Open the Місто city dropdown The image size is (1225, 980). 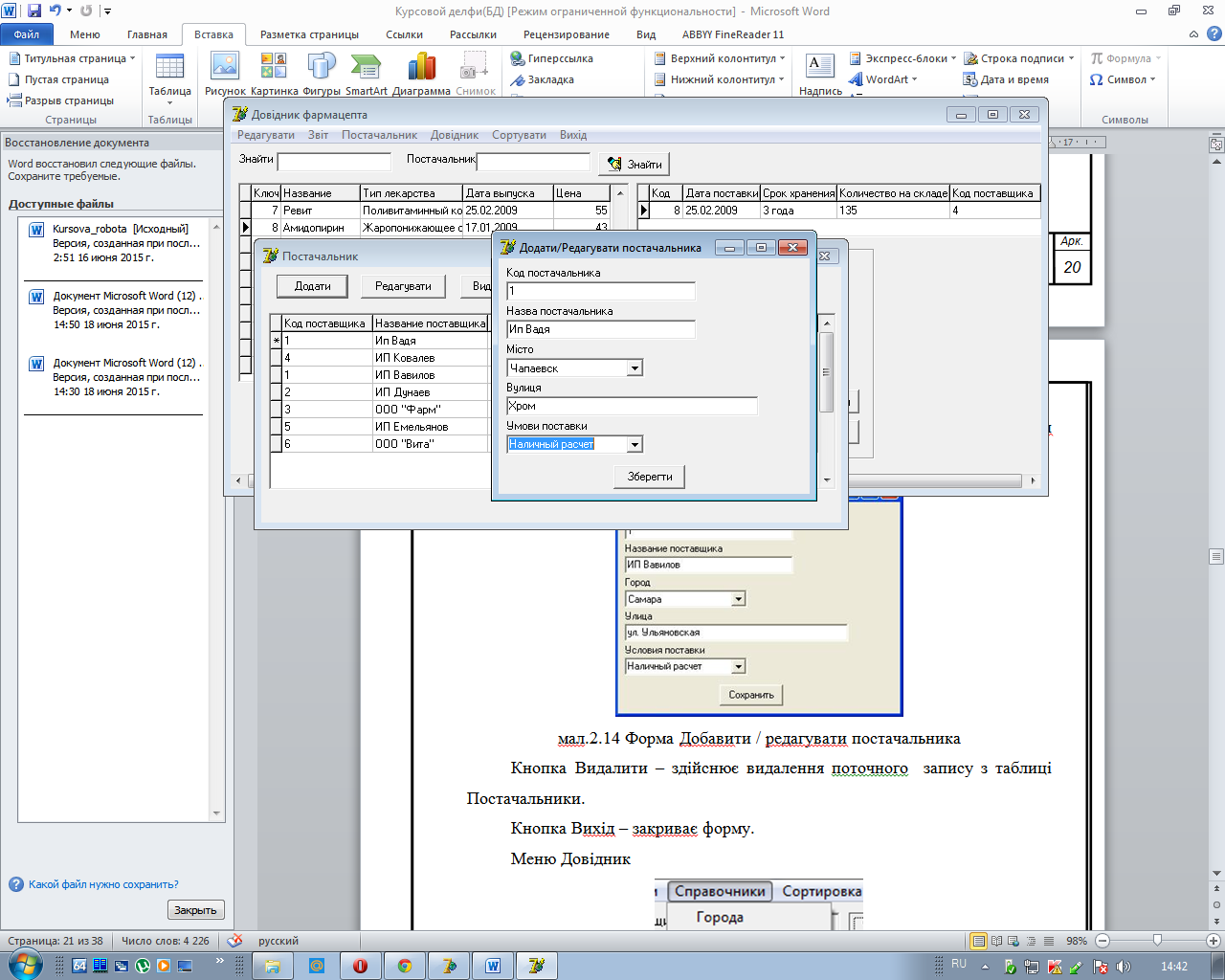coord(635,367)
